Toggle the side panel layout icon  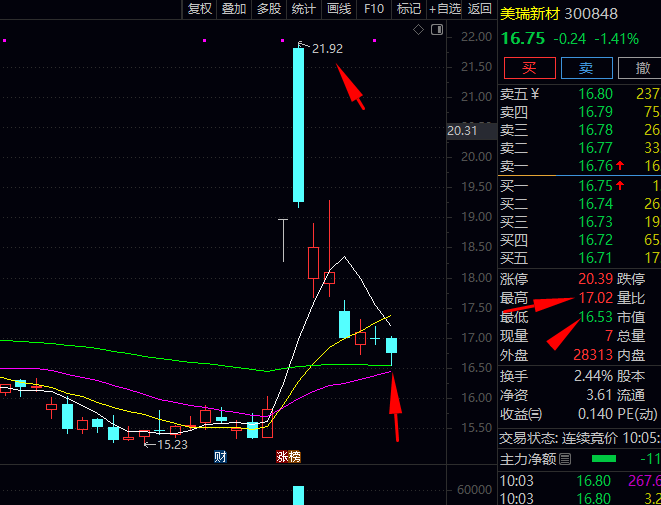(x=437, y=30)
